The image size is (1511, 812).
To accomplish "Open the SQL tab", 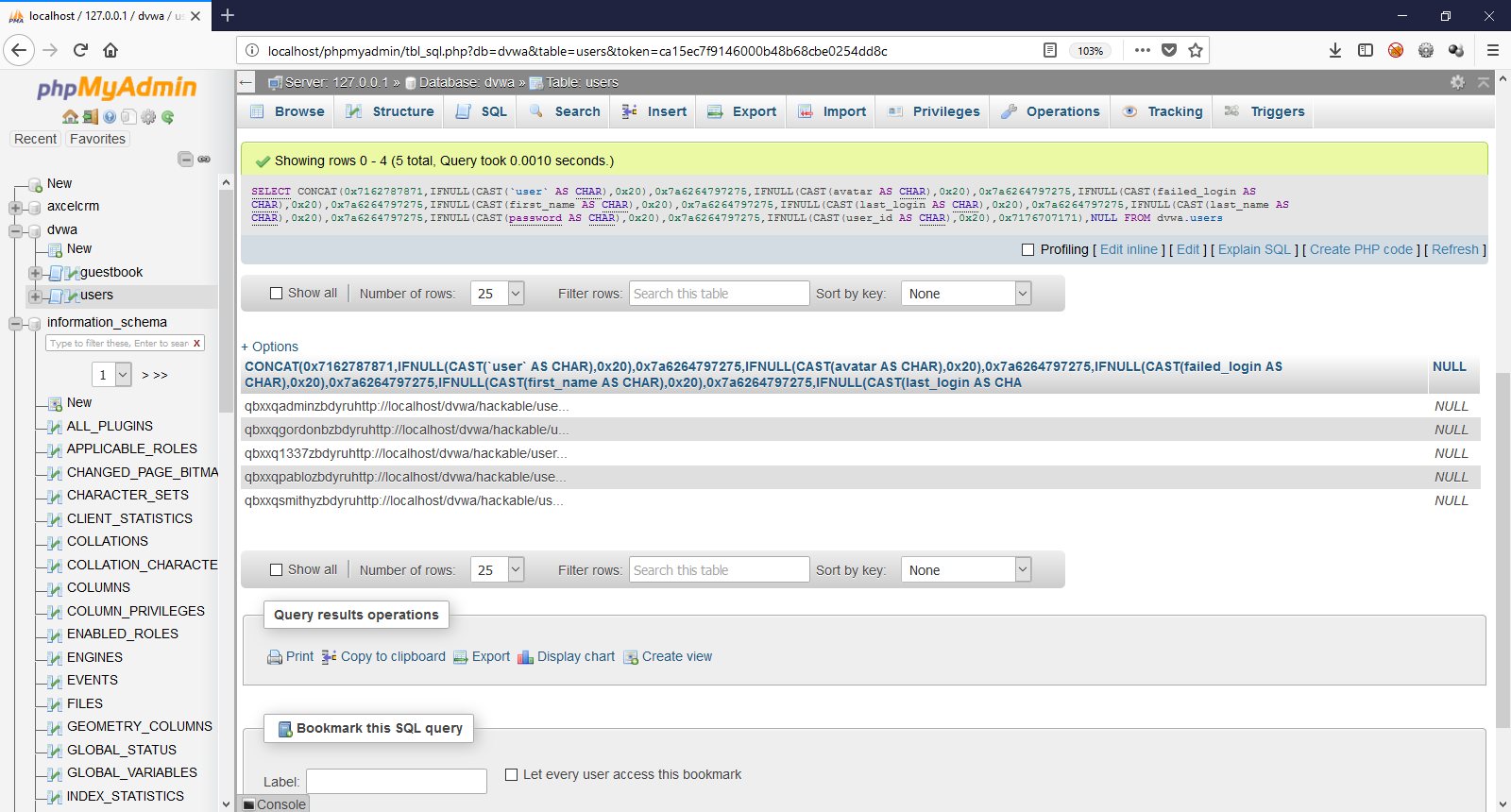I will pos(482,111).
